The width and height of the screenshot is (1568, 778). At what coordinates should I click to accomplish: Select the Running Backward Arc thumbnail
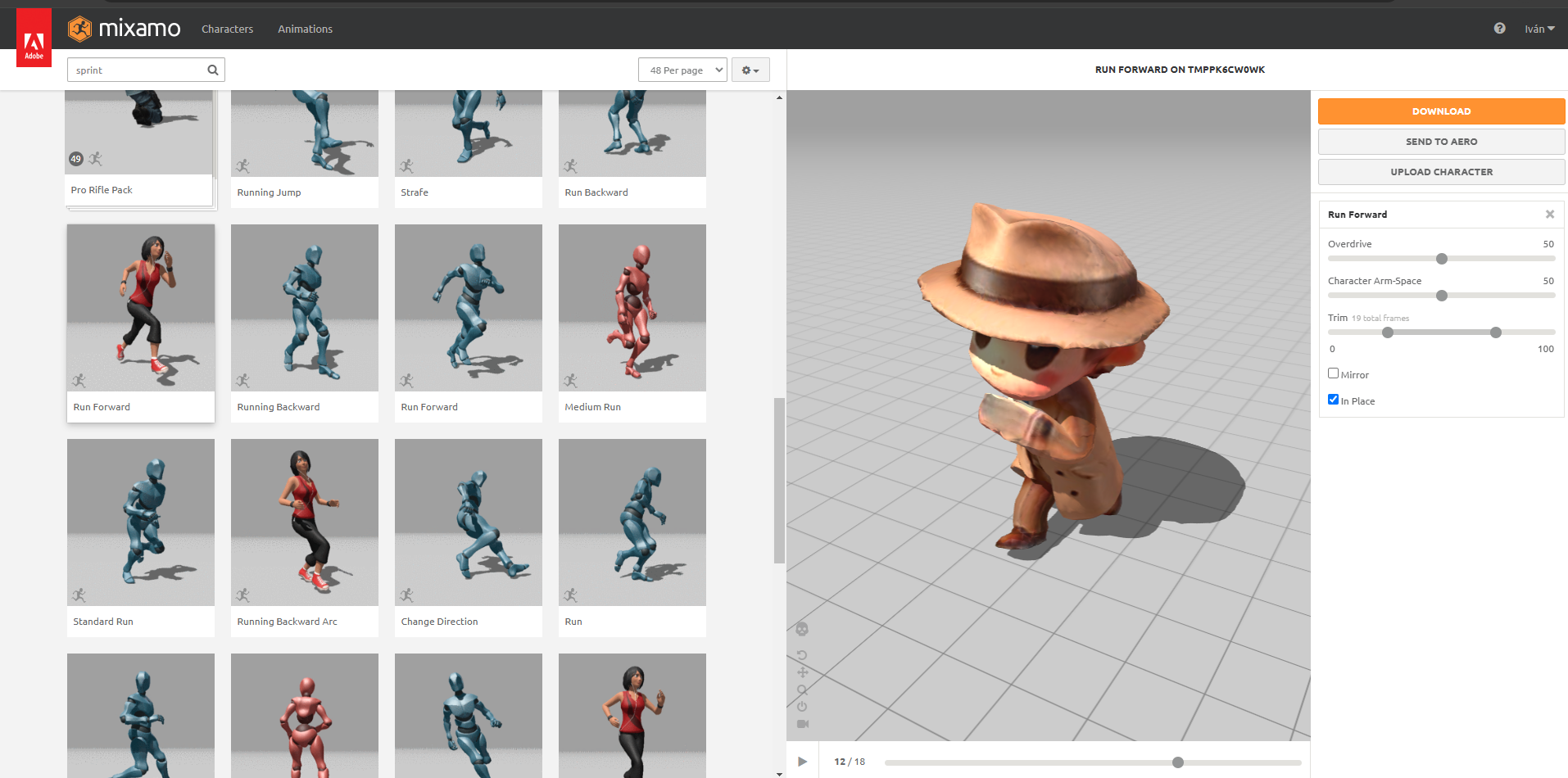point(305,522)
